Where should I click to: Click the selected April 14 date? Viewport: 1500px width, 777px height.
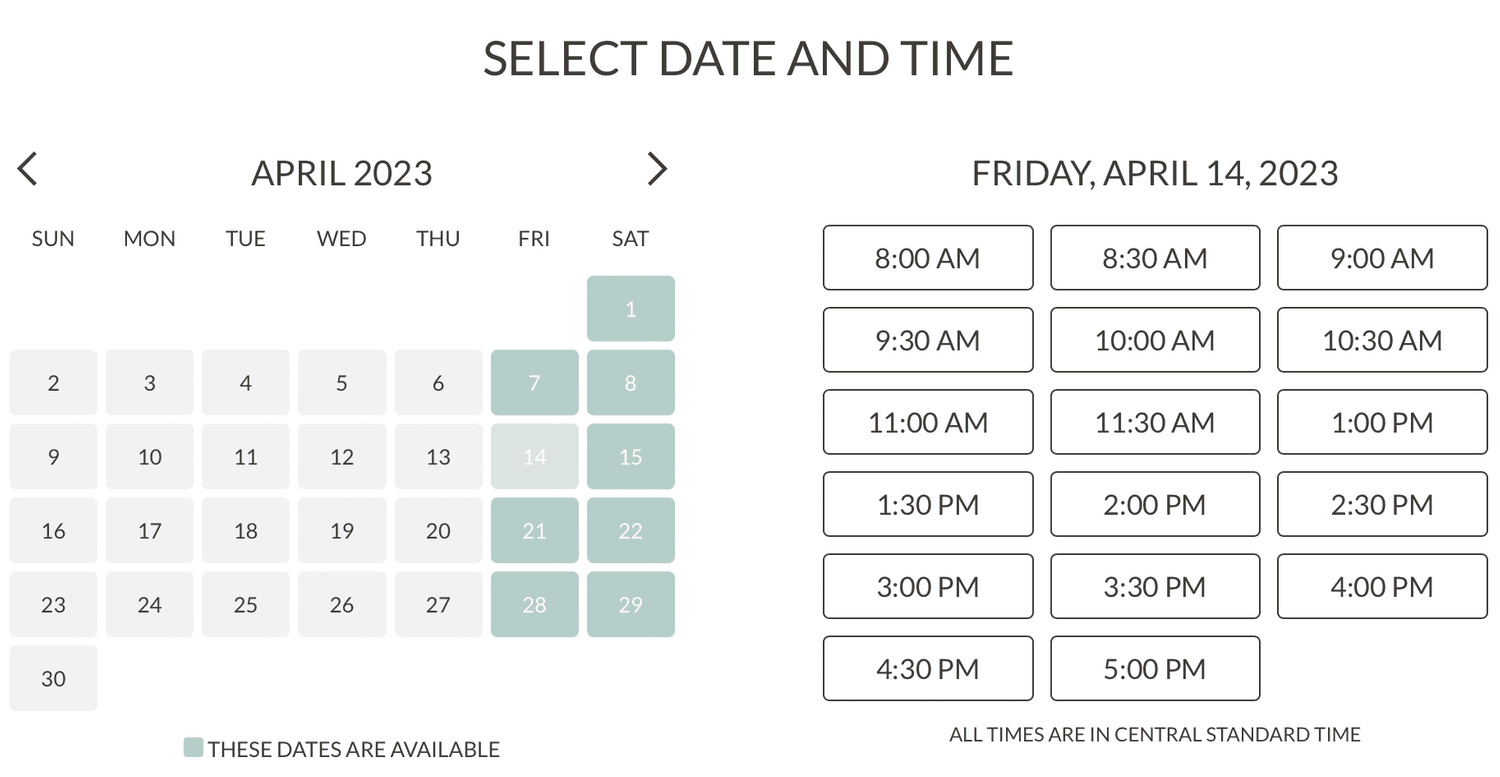coord(534,457)
